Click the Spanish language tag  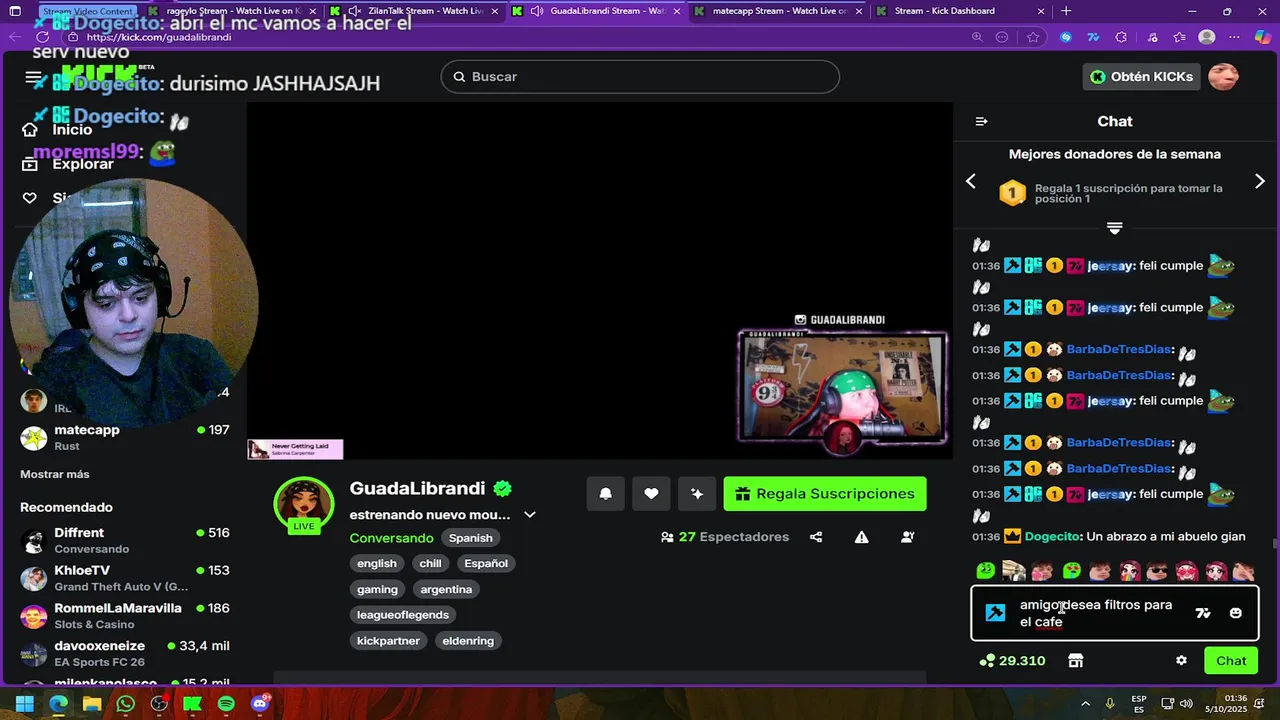click(x=470, y=538)
